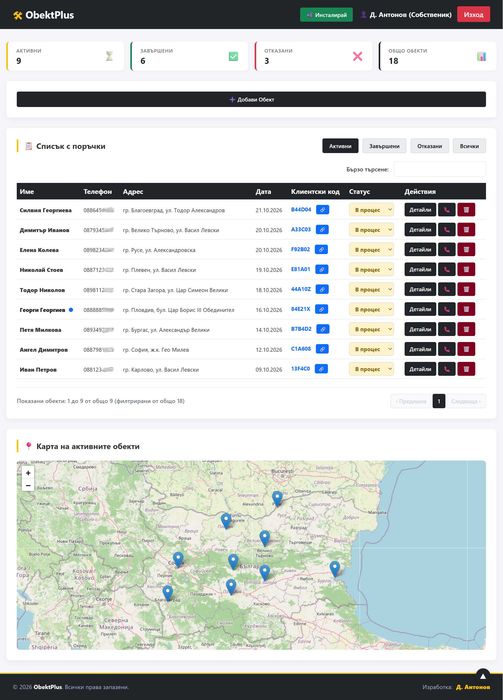Sort table by Клиентски код column

(315, 192)
